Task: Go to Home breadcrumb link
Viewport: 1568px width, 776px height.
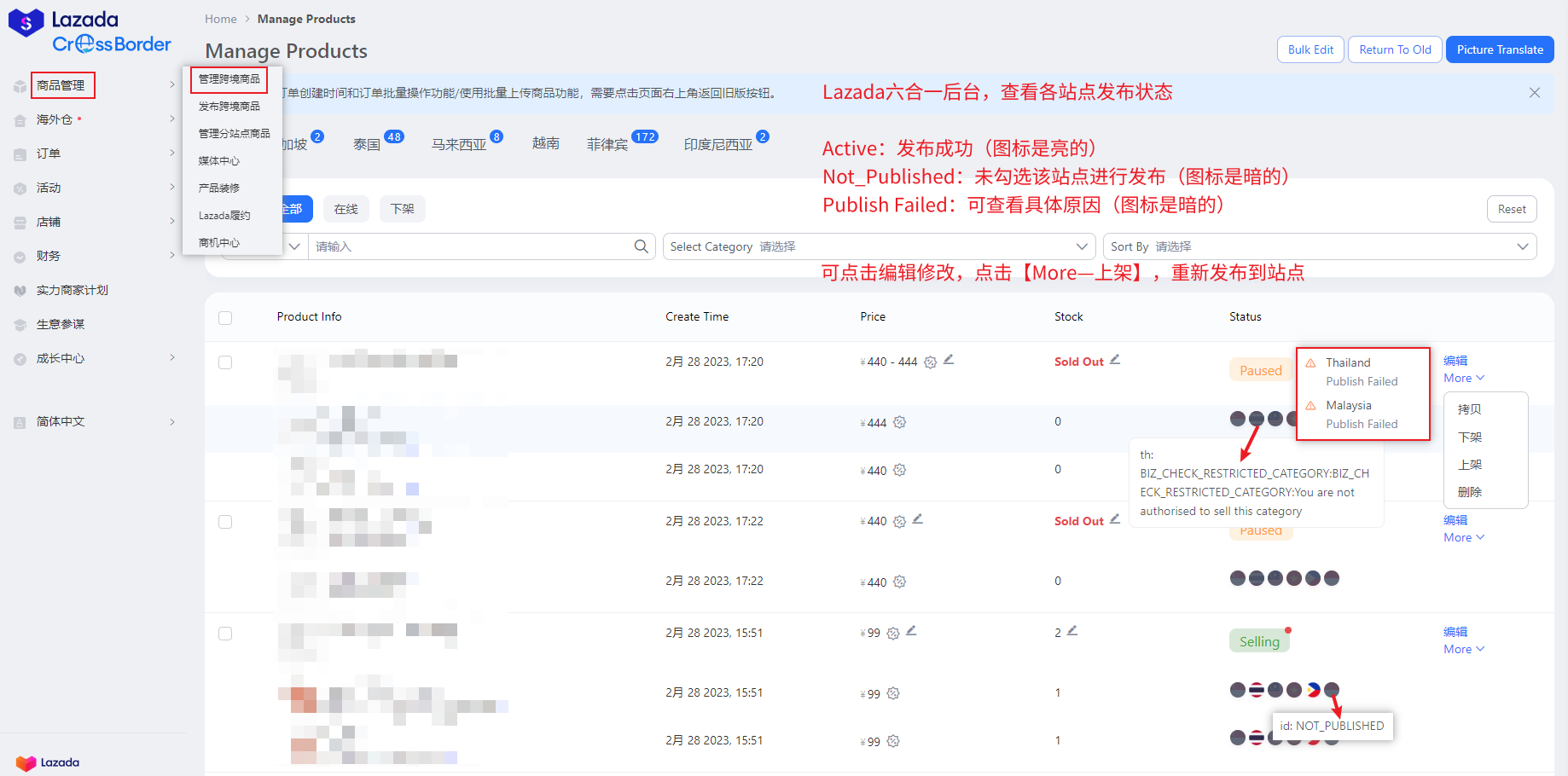Action: pyautogui.click(x=221, y=19)
